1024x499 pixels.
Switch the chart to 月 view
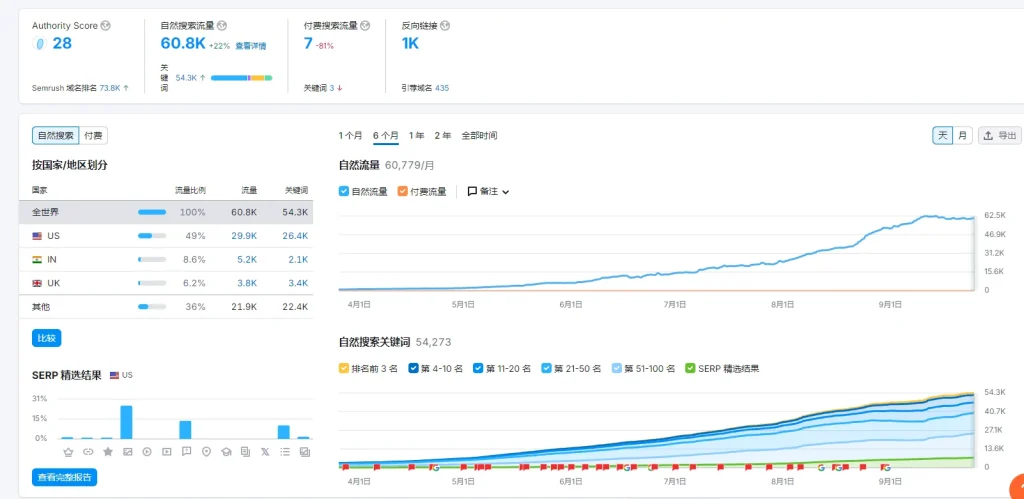[963, 136]
